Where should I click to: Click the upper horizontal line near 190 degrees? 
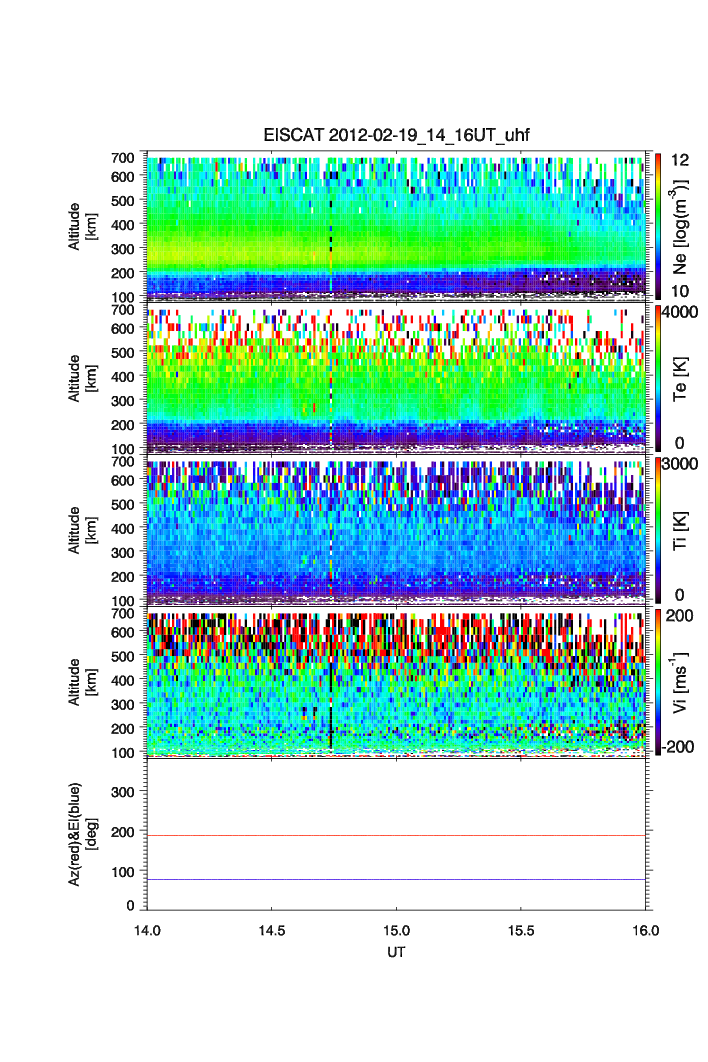coord(396,835)
